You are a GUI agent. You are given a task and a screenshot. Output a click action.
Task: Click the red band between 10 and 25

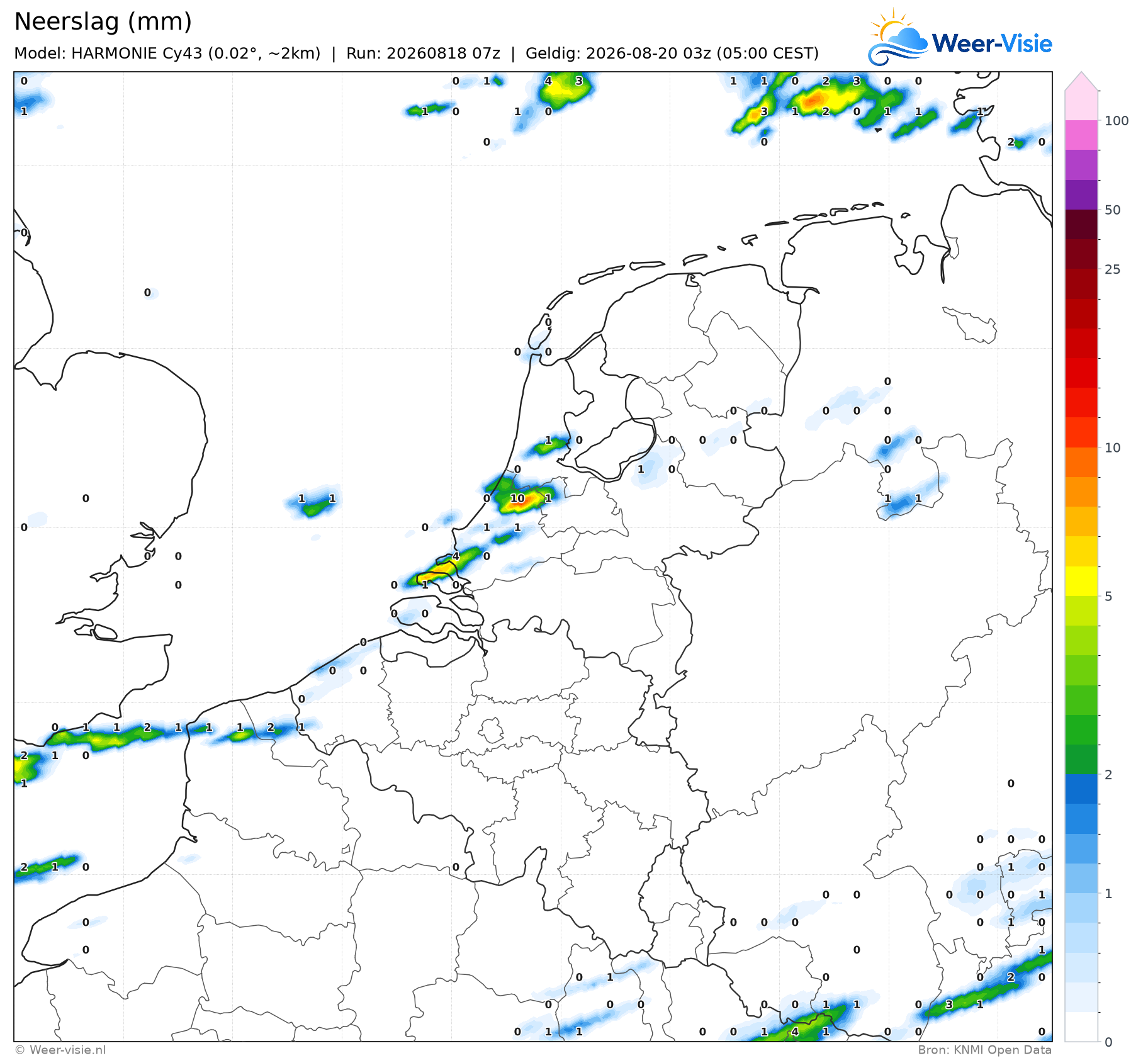coord(1081,373)
